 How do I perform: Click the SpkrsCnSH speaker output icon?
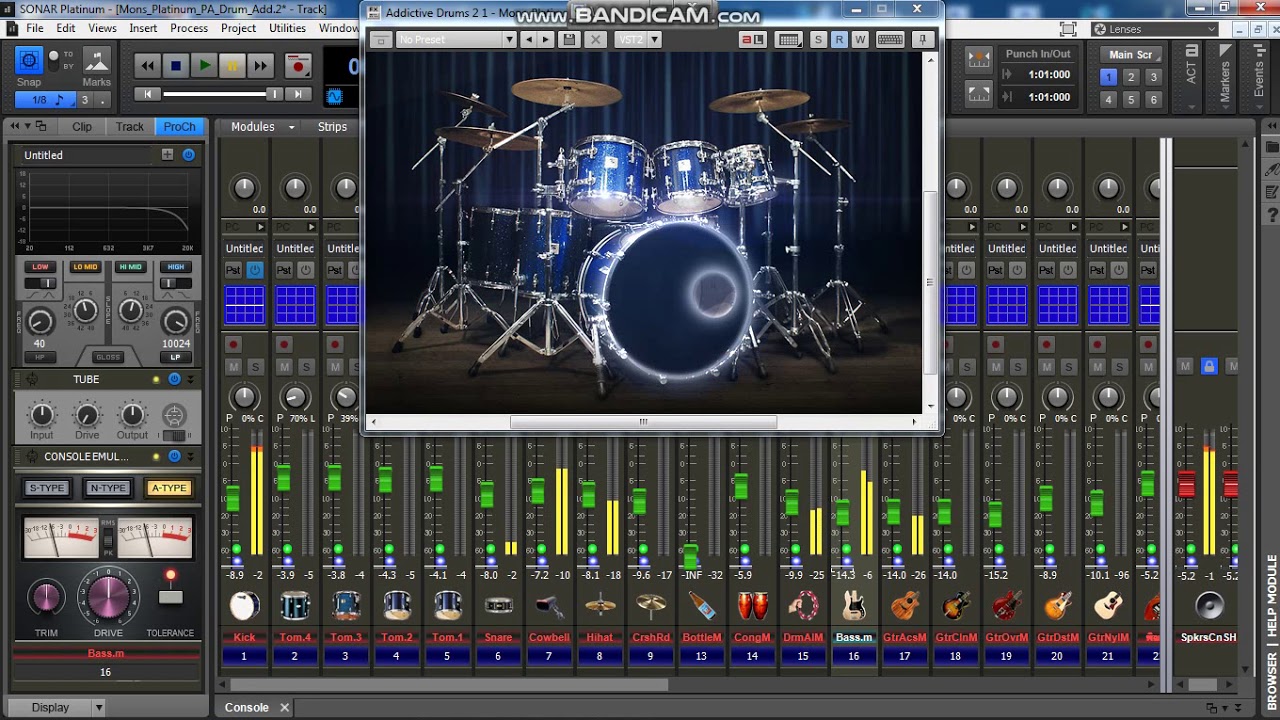pyautogui.click(x=1209, y=605)
